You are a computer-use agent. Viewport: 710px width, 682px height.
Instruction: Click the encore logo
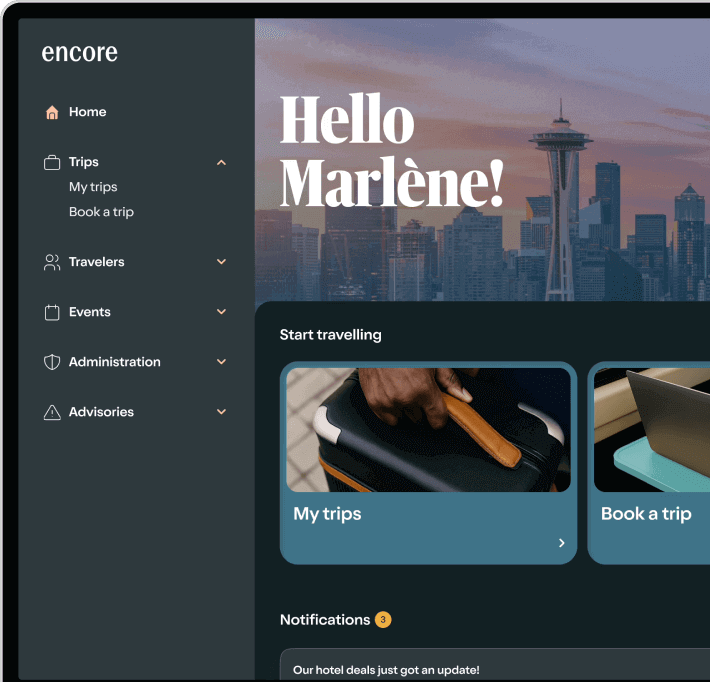[x=80, y=53]
